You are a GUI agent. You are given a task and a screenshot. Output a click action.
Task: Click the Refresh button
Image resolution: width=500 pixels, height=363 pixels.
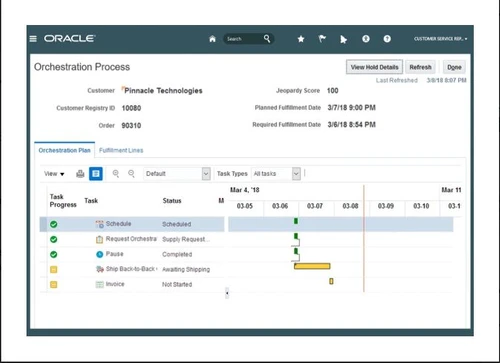pyautogui.click(x=420, y=67)
